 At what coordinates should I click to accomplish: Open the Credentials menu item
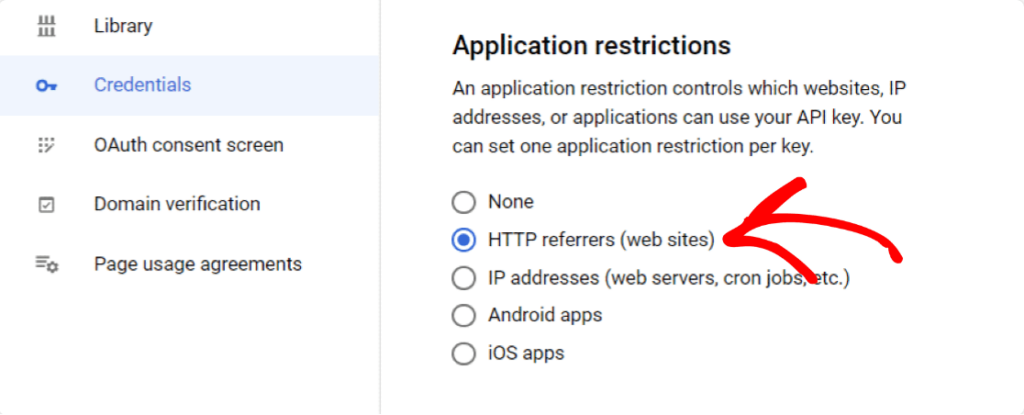[x=189, y=86]
